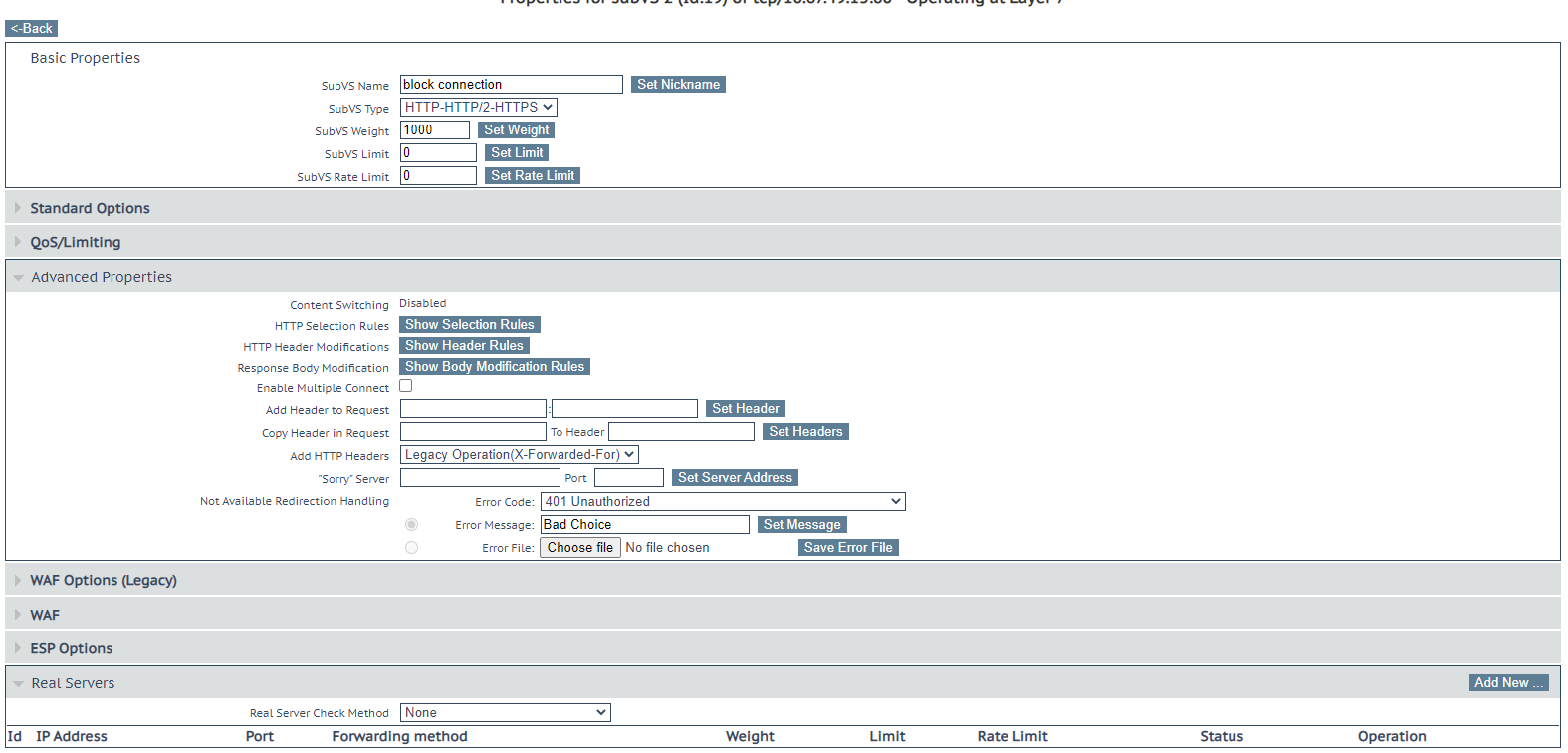This screenshot has width=1568, height=753.
Task: Select the Error File radio button
Action: pos(412,548)
